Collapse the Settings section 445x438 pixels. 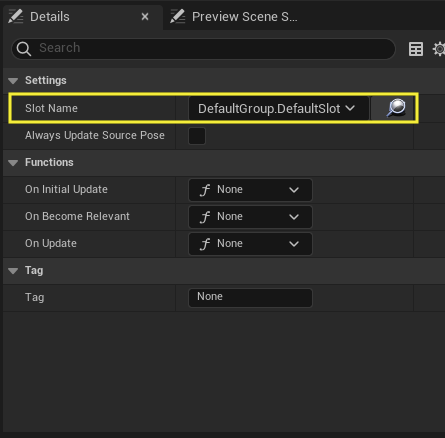13,81
